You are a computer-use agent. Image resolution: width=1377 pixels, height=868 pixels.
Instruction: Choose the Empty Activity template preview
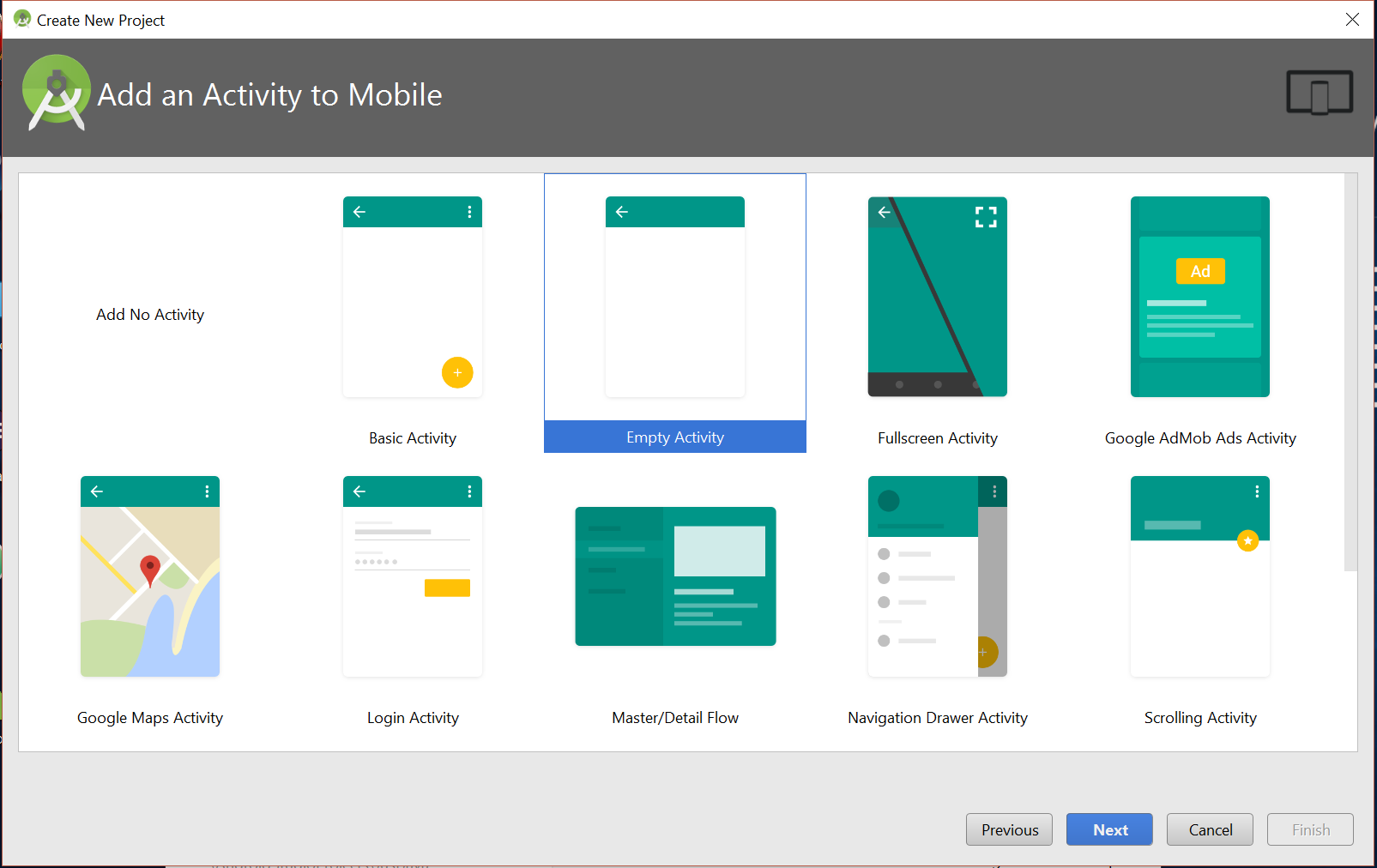click(x=675, y=297)
